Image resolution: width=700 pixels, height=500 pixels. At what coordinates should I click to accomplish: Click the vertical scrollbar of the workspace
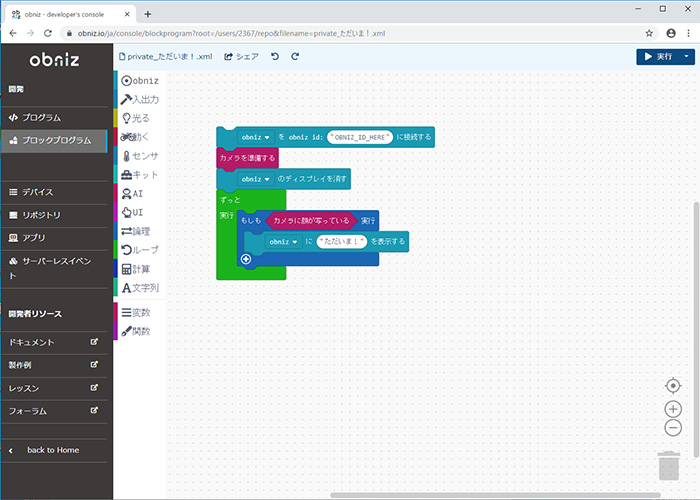(695, 300)
